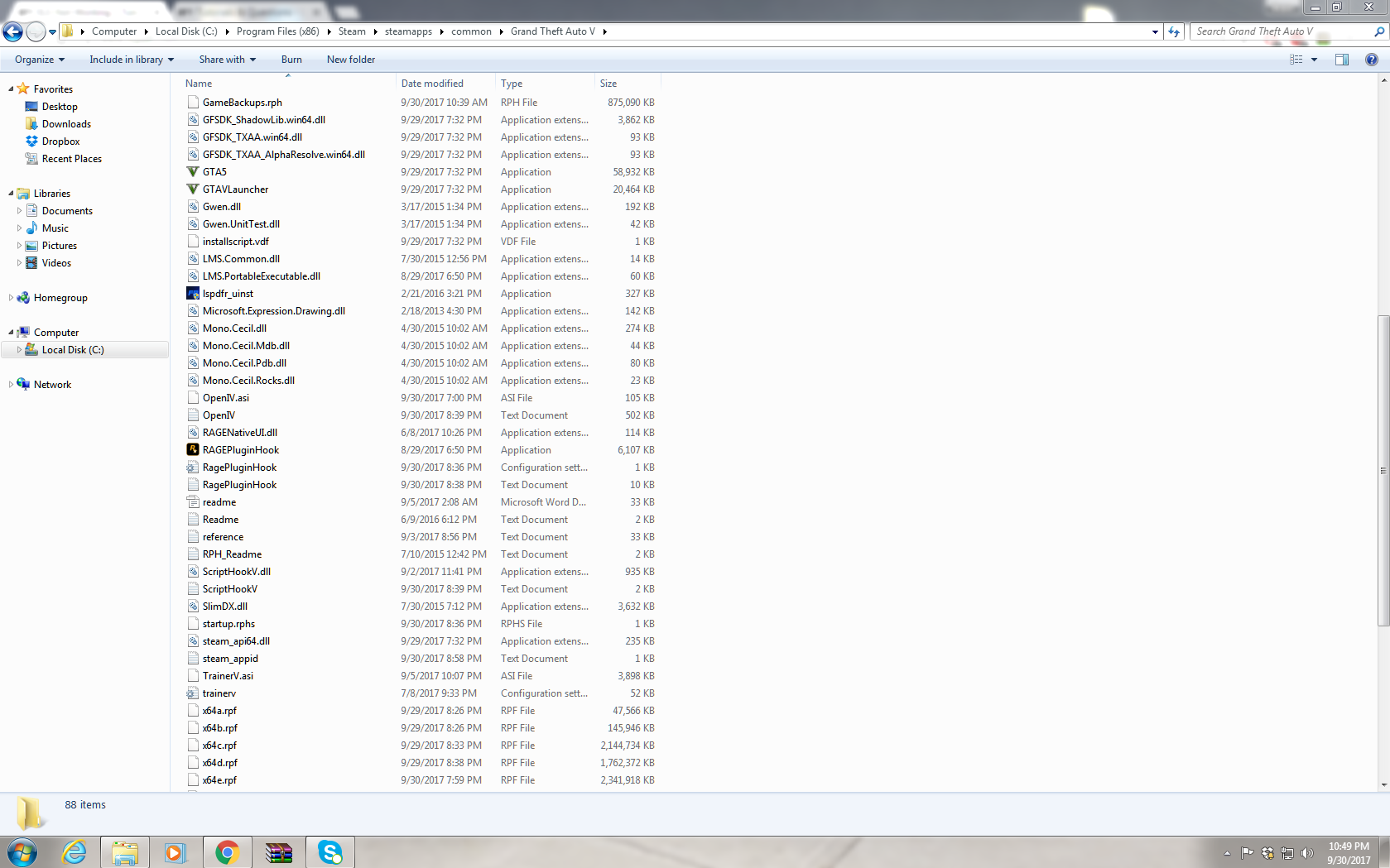1390x868 pixels.
Task: Open Skype from the taskbar
Action: coord(330,852)
